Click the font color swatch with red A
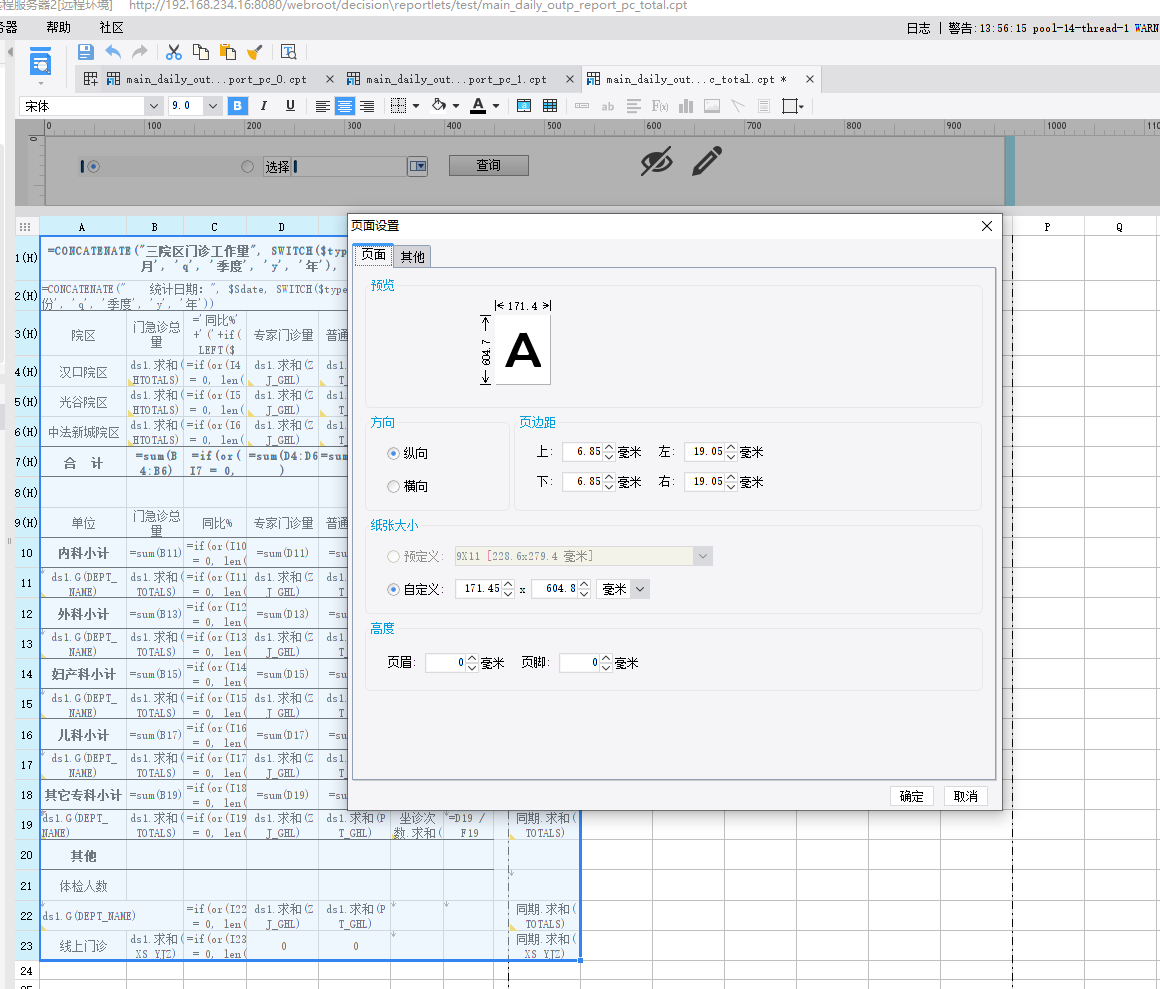Image resolution: width=1160 pixels, height=989 pixels. pyautogui.click(x=478, y=106)
